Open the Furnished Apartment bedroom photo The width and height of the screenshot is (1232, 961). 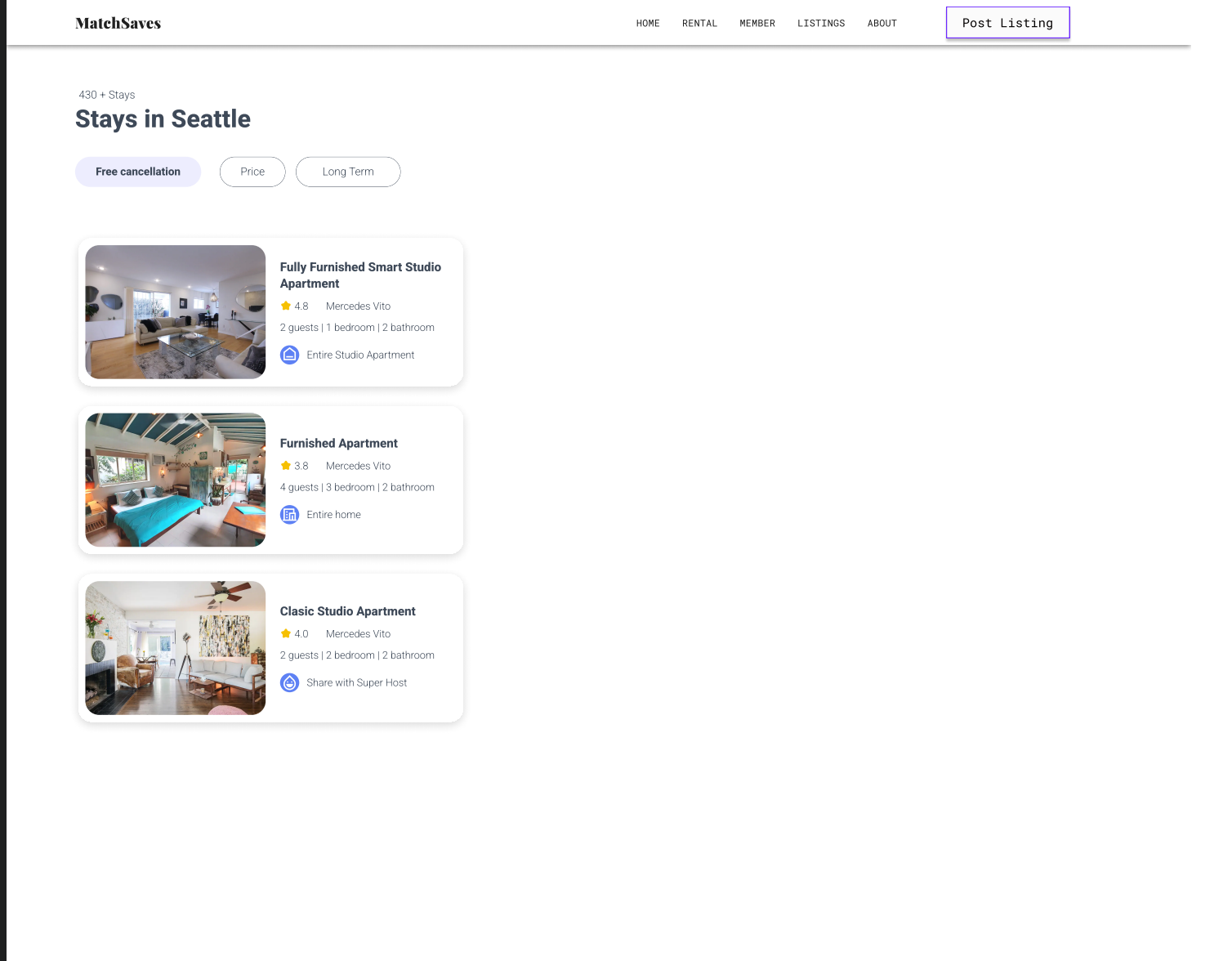point(176,480)
